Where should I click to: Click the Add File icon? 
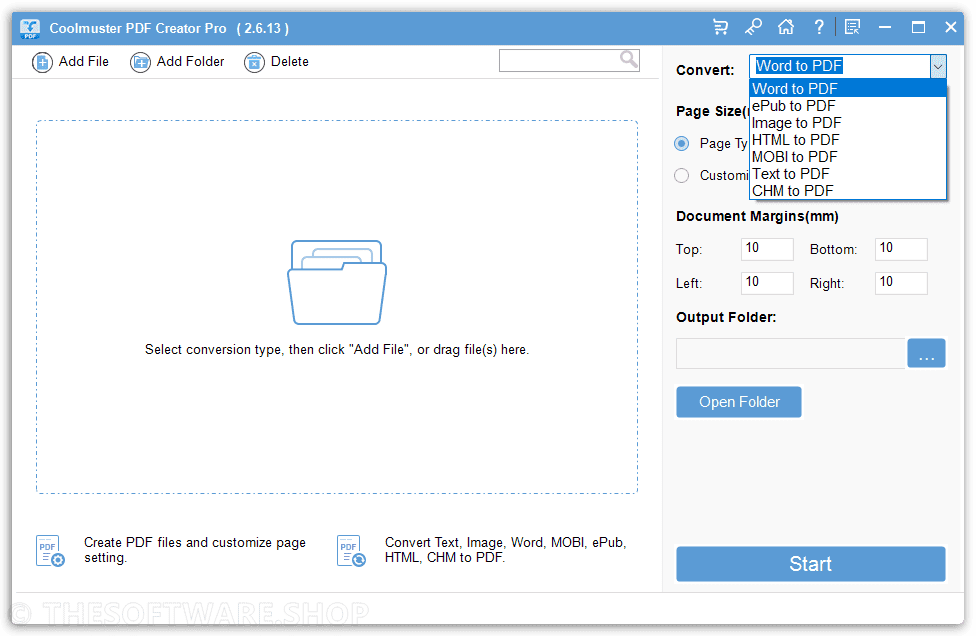42,62
